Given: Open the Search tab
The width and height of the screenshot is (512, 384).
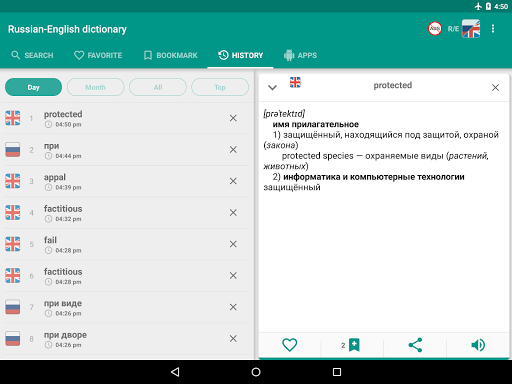Looking at the screenshot, I should coord(32,55).
